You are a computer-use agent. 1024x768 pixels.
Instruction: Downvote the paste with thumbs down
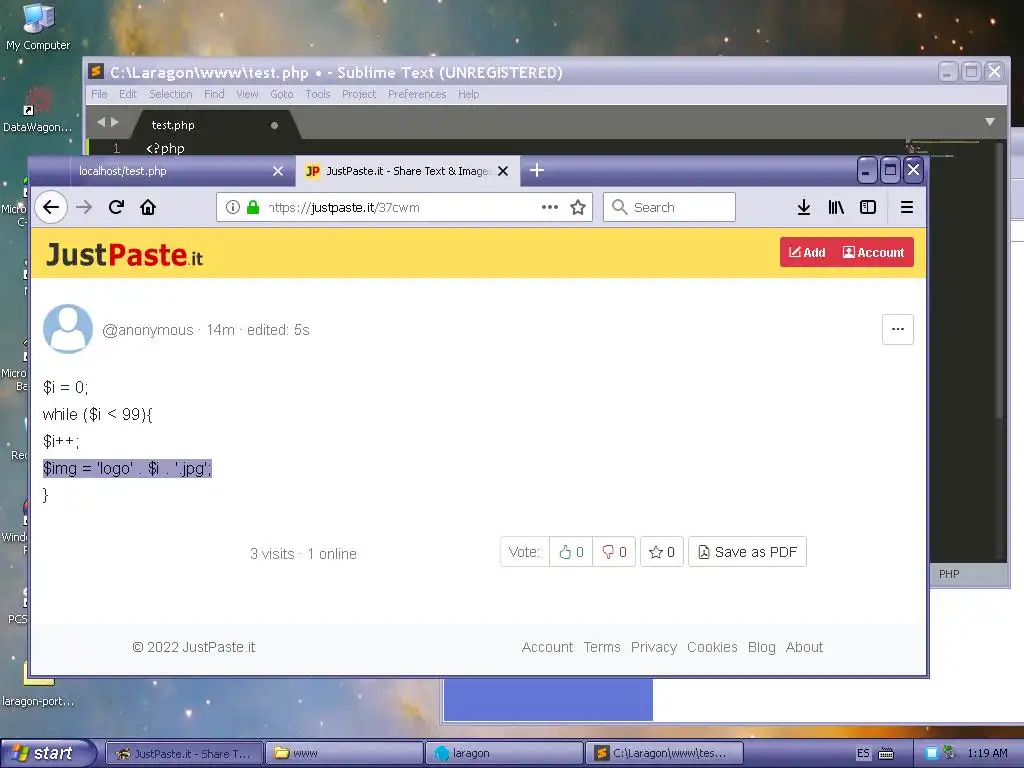614,552
